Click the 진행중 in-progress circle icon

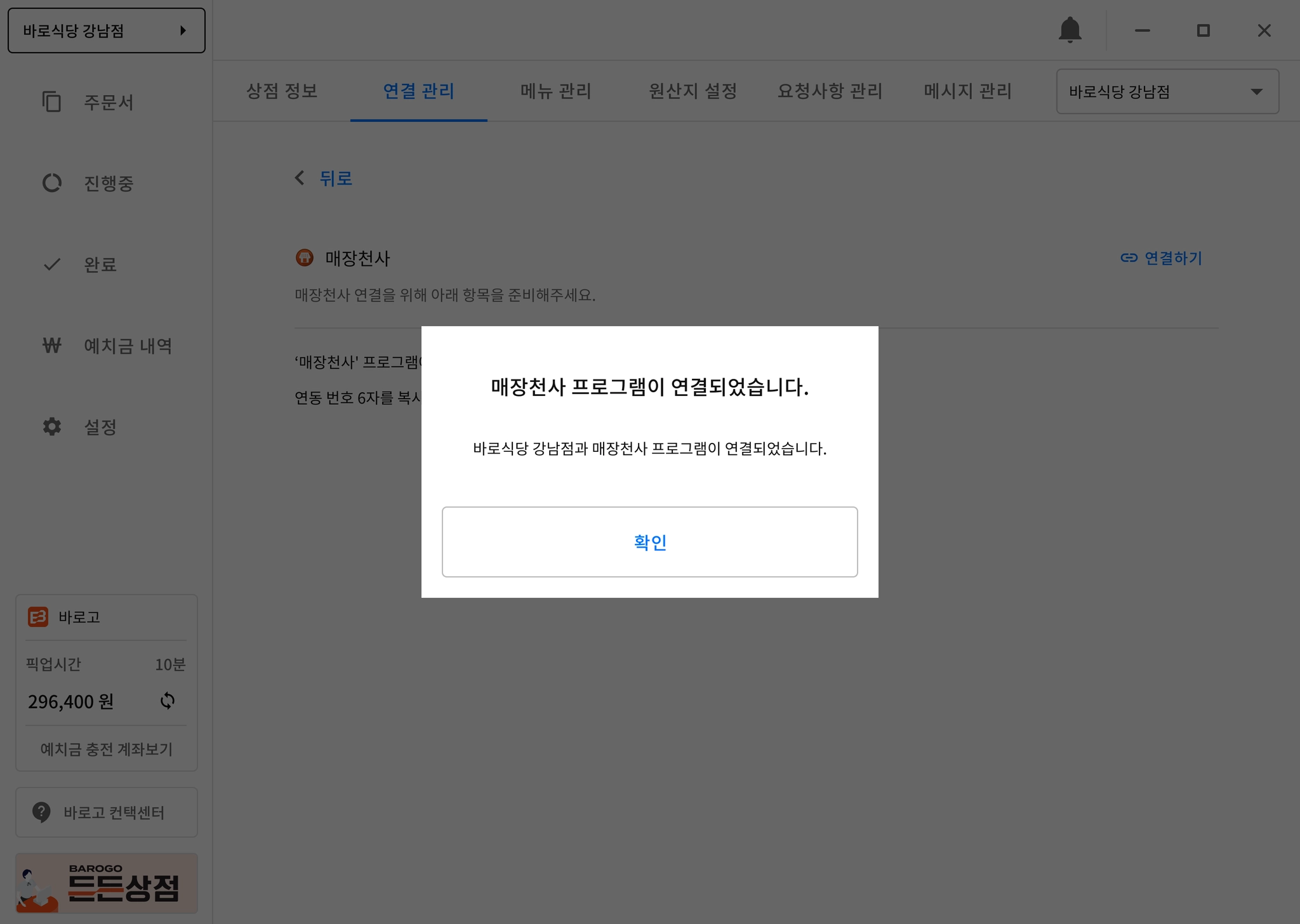coord(51,183)
